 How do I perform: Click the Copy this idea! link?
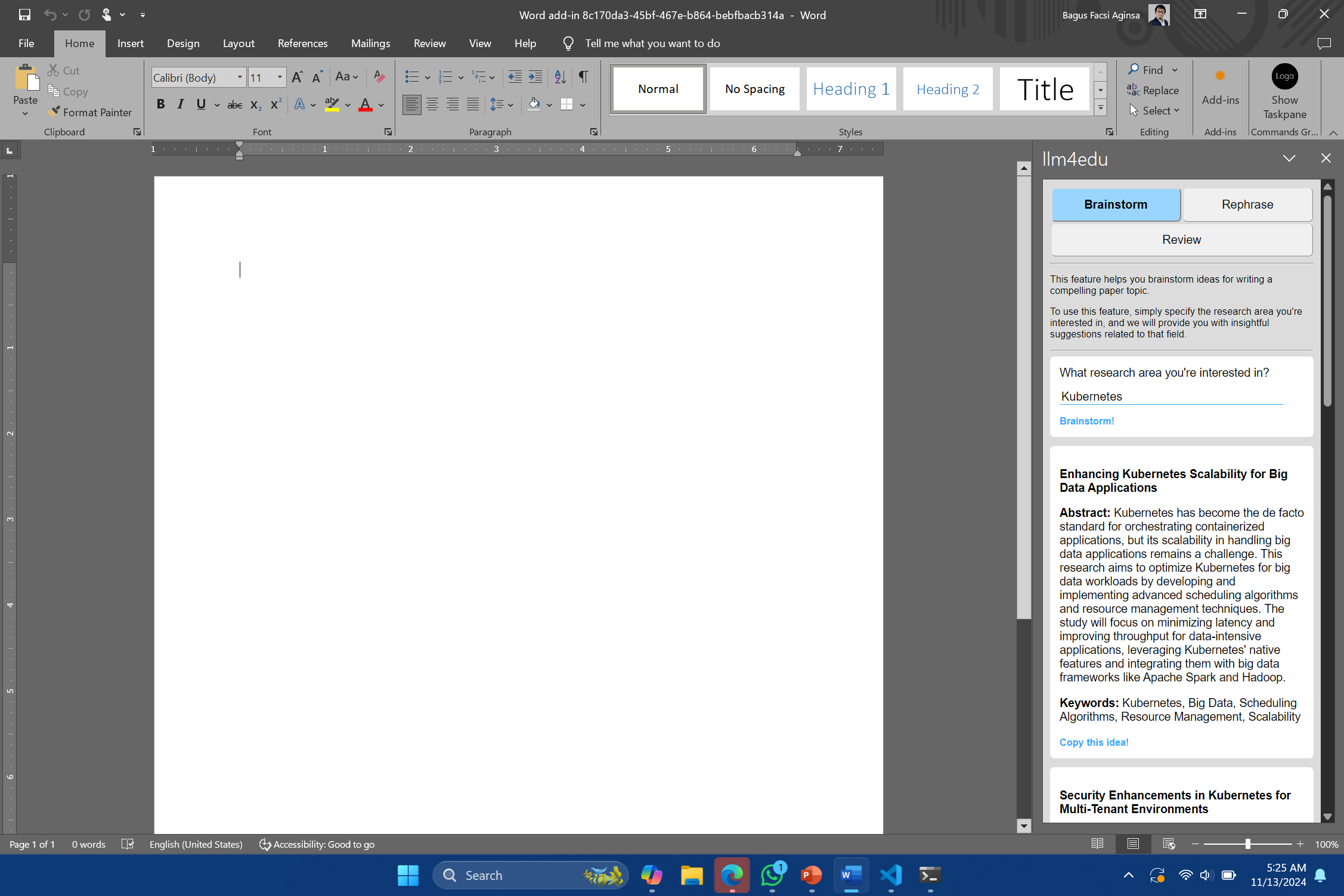pos(1094,742)
